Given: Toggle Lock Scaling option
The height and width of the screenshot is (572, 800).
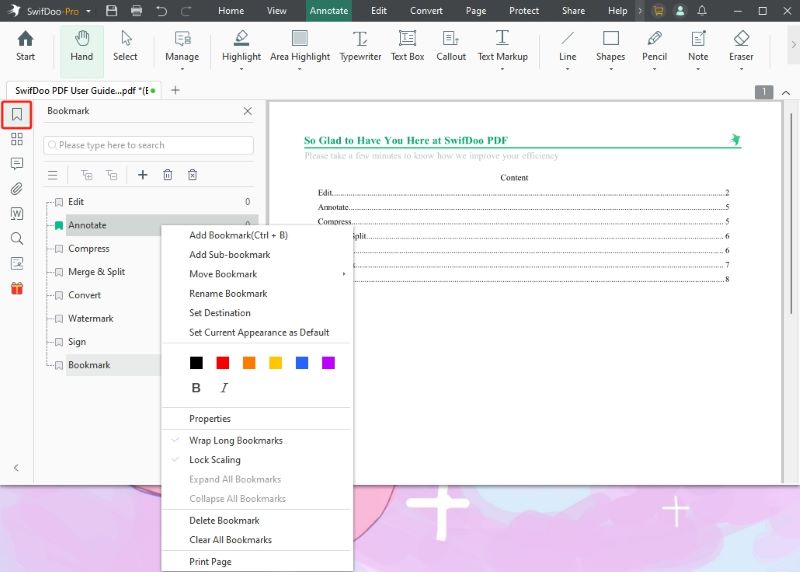Looking at the screenshot, I should pyautogui.click(x=215, y=460).
